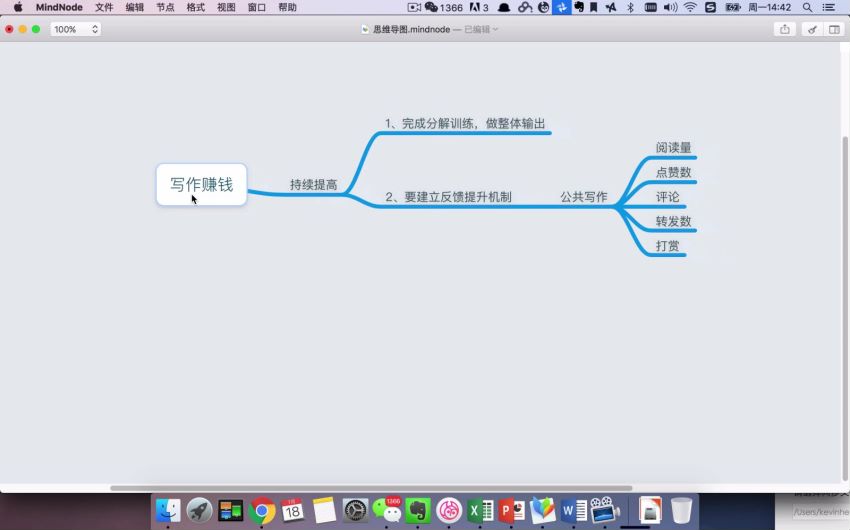Click the highlighted blue pinwheel menu icon
This screenshot has width=850, height=530.
562,7
